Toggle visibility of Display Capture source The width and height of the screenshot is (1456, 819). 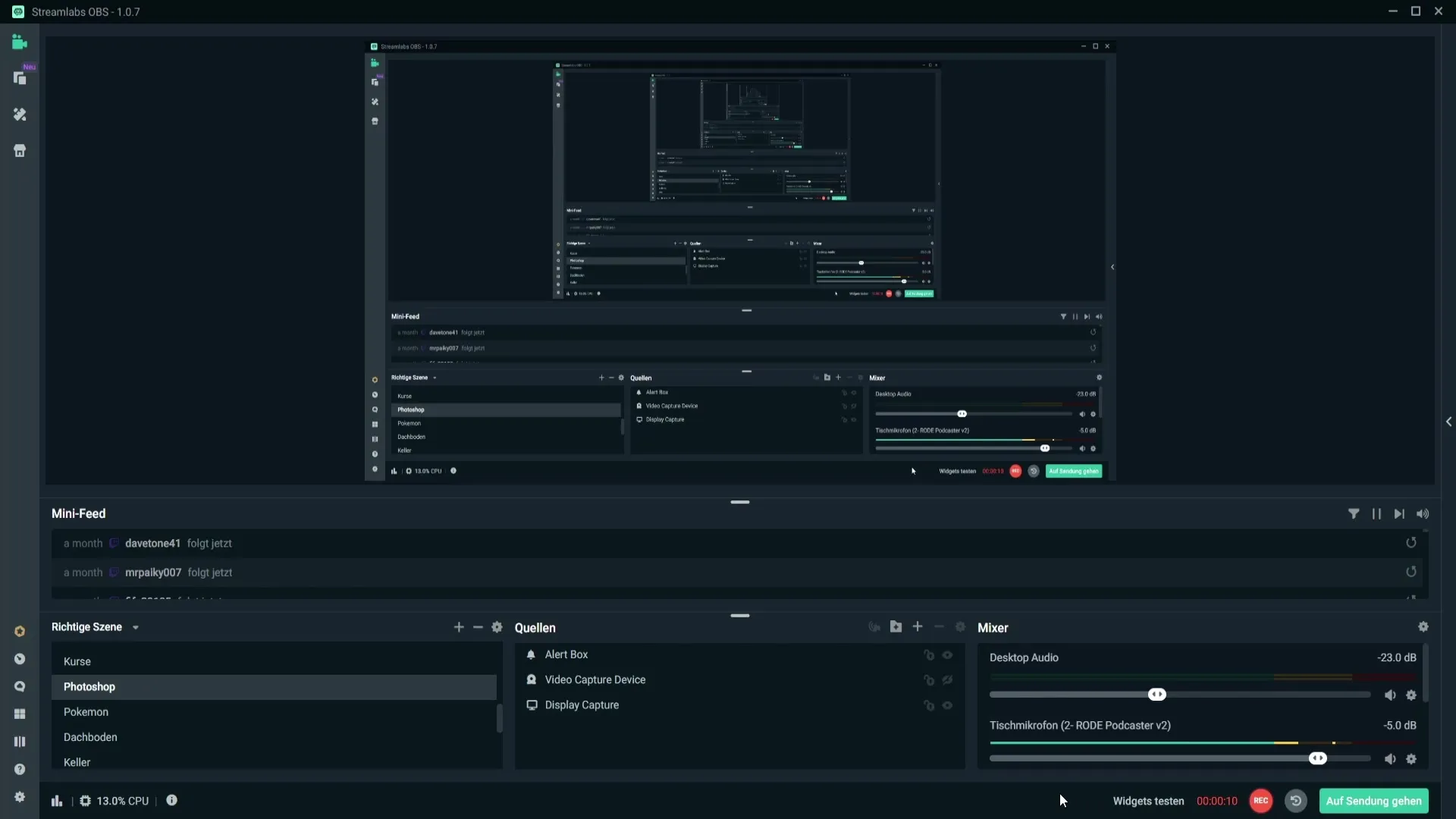pyautogui.click(x=947, y=705)
